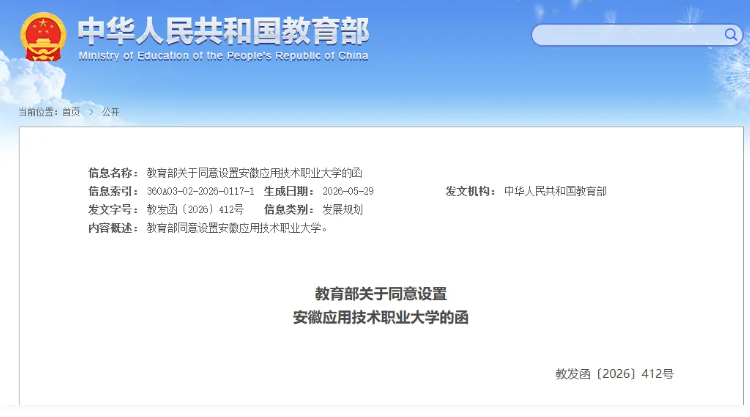Click the category value 发展规划
The height and width of the screenshot is (417, 750).
[x=342, y=209]
